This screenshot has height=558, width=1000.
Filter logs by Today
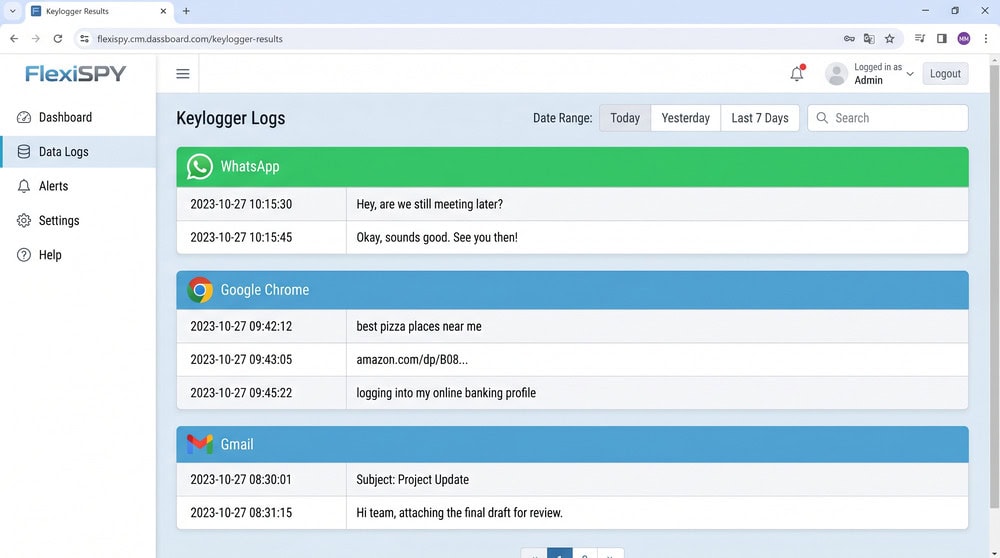pos(625,118)
